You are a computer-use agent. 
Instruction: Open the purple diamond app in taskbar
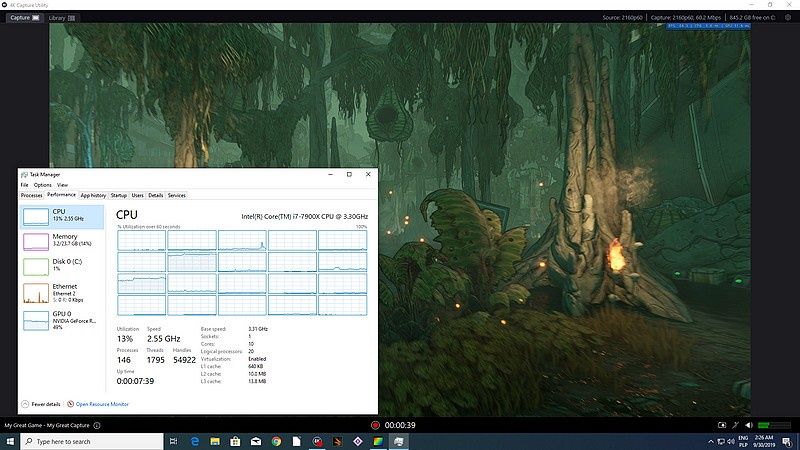[358, 441]
